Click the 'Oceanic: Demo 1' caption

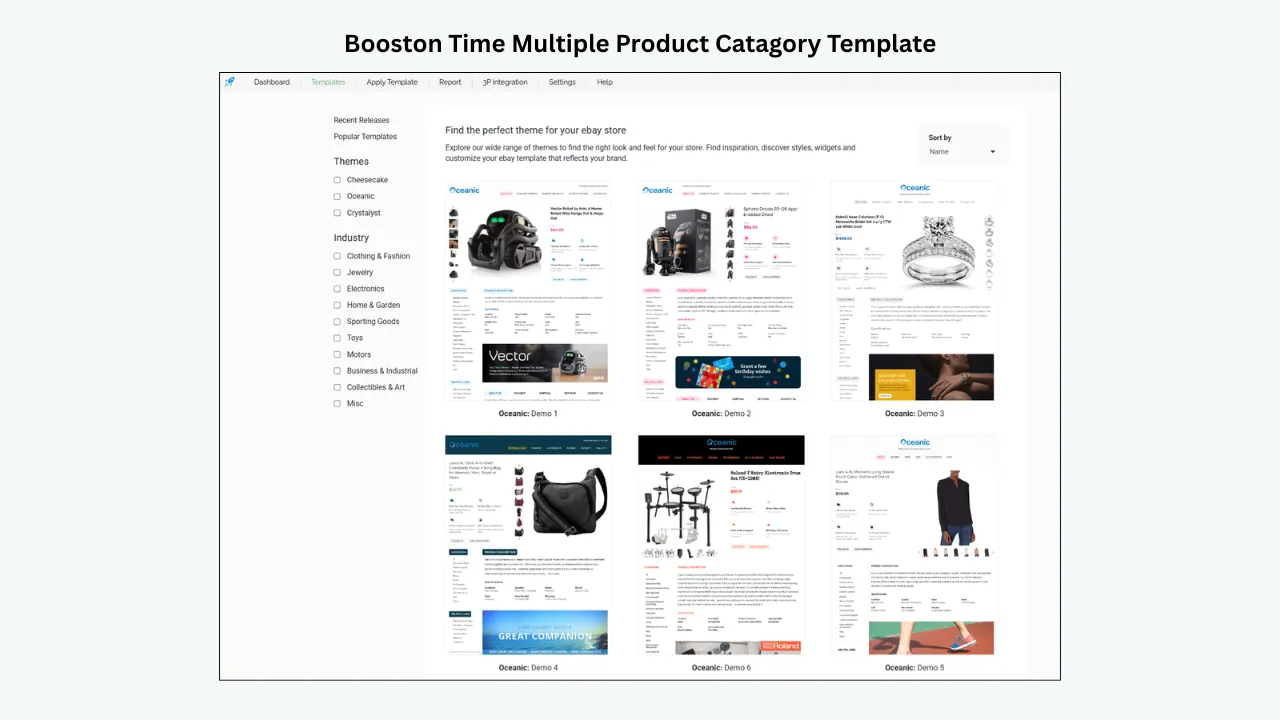[528, 413]
